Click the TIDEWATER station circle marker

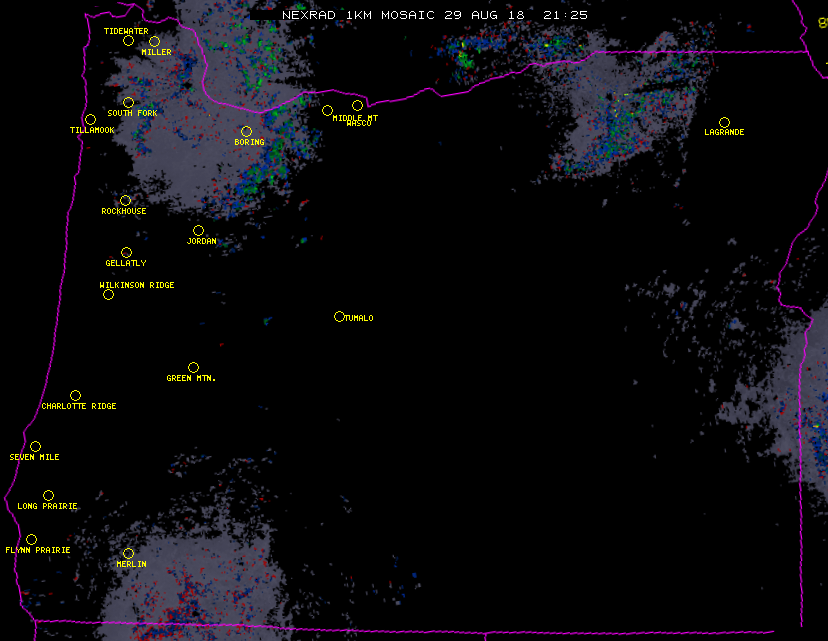pos(128,41)
